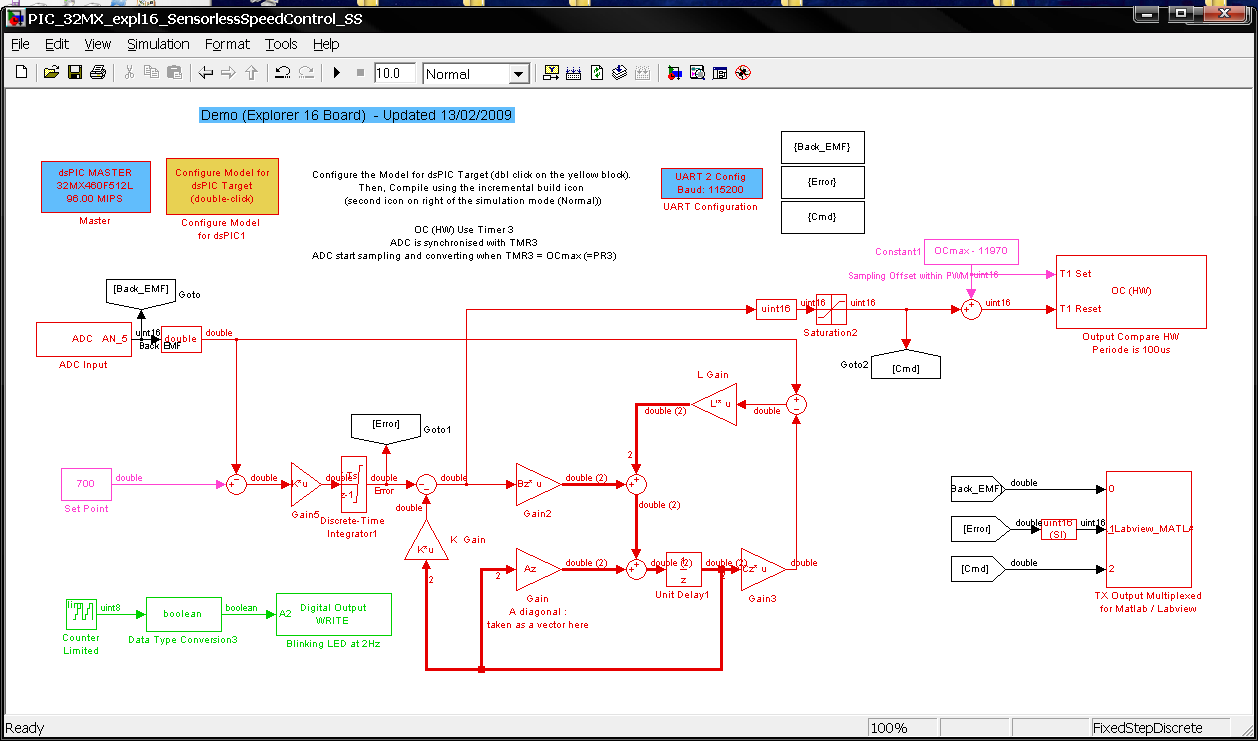1258x741 pixels.
Task: Select the K Gain triangle block
Action: point(427,544)
